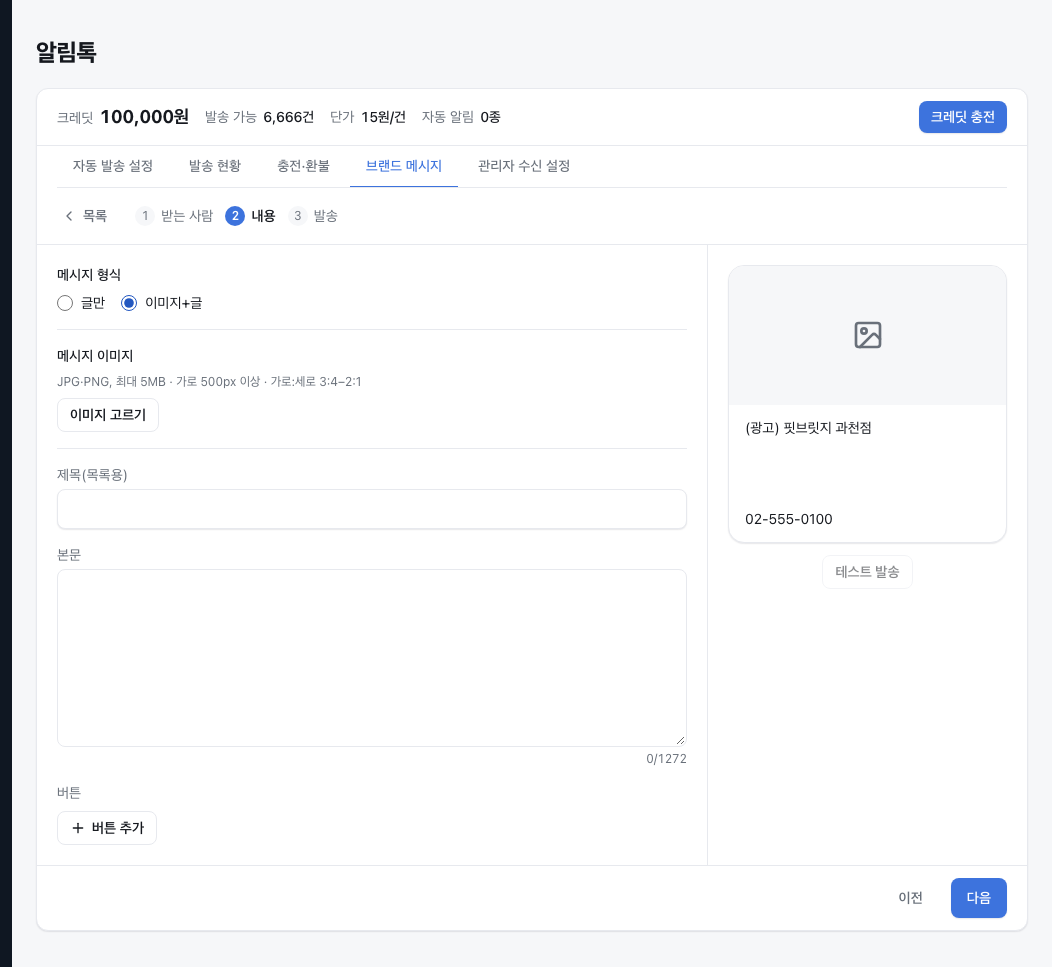
Task: Click the 메시지 이미지 label
Action: pyautogui.click(x=95, y=356)
